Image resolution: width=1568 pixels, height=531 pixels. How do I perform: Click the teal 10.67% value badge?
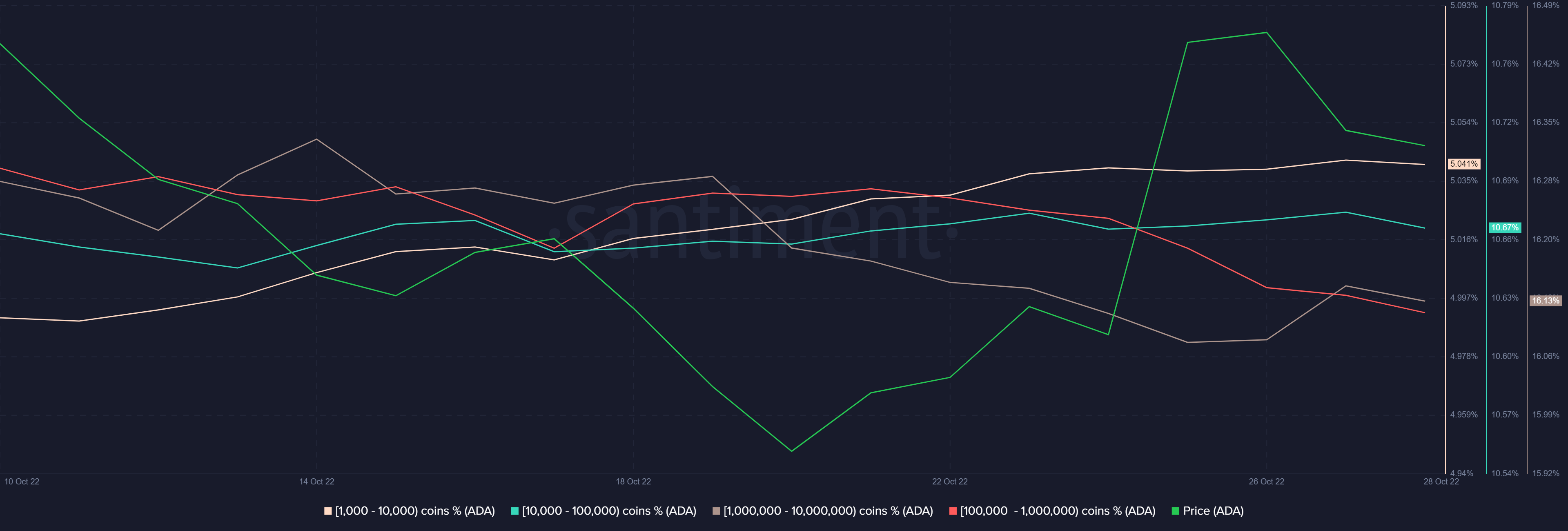tap(1505, 228)
